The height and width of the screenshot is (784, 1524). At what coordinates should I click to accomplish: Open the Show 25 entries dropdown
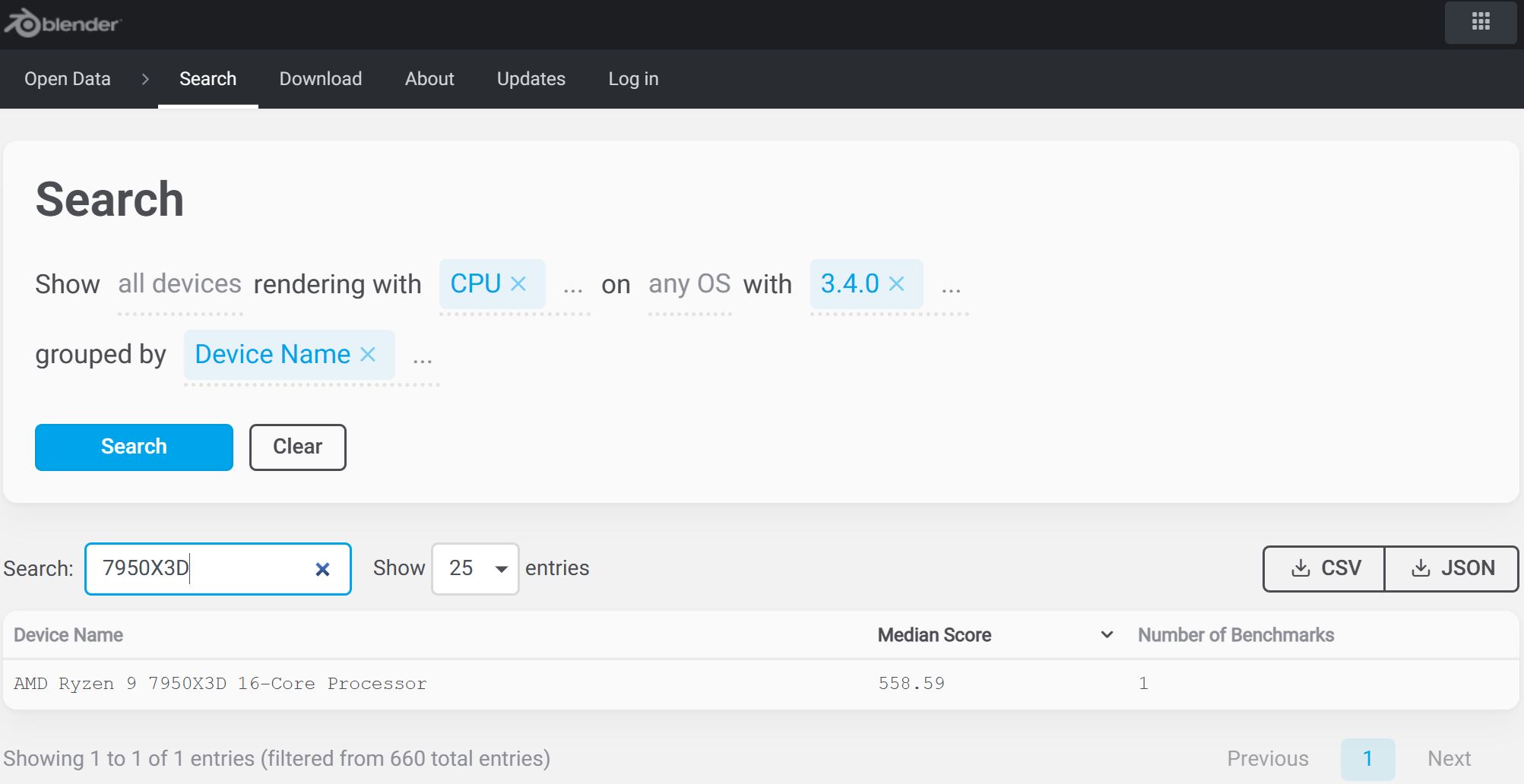click(475, 568)
